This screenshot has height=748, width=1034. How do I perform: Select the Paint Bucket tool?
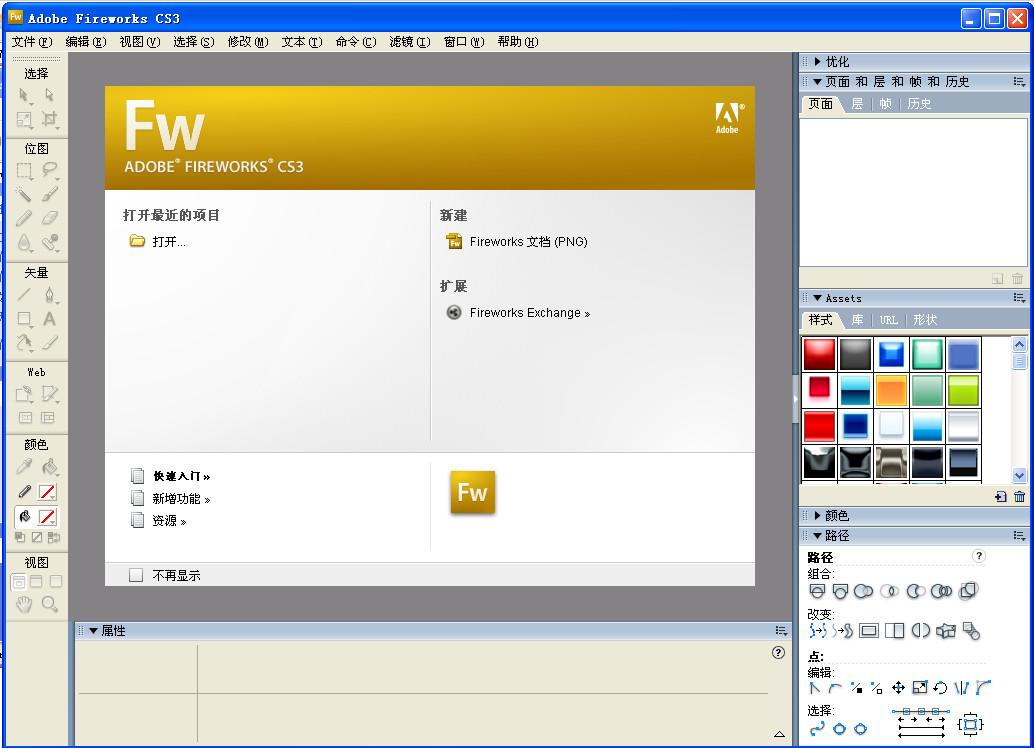[49, 467]
